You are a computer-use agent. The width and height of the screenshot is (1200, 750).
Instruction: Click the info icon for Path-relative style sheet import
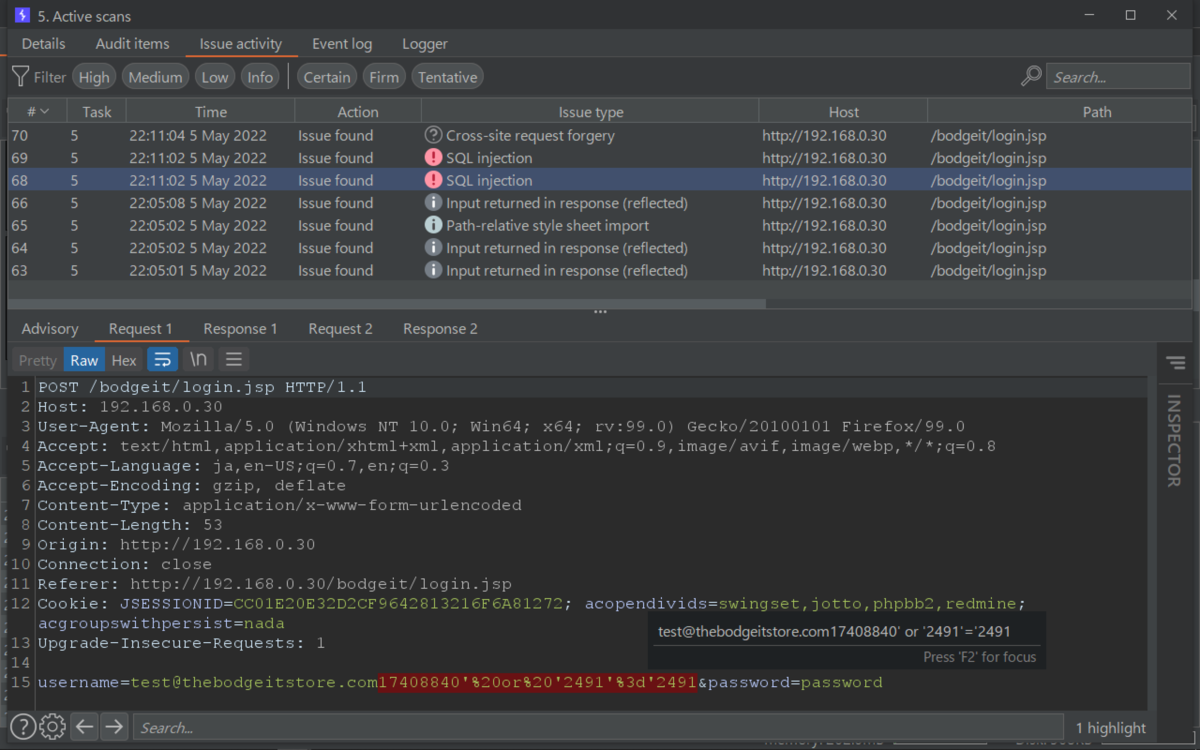point(433,226)
